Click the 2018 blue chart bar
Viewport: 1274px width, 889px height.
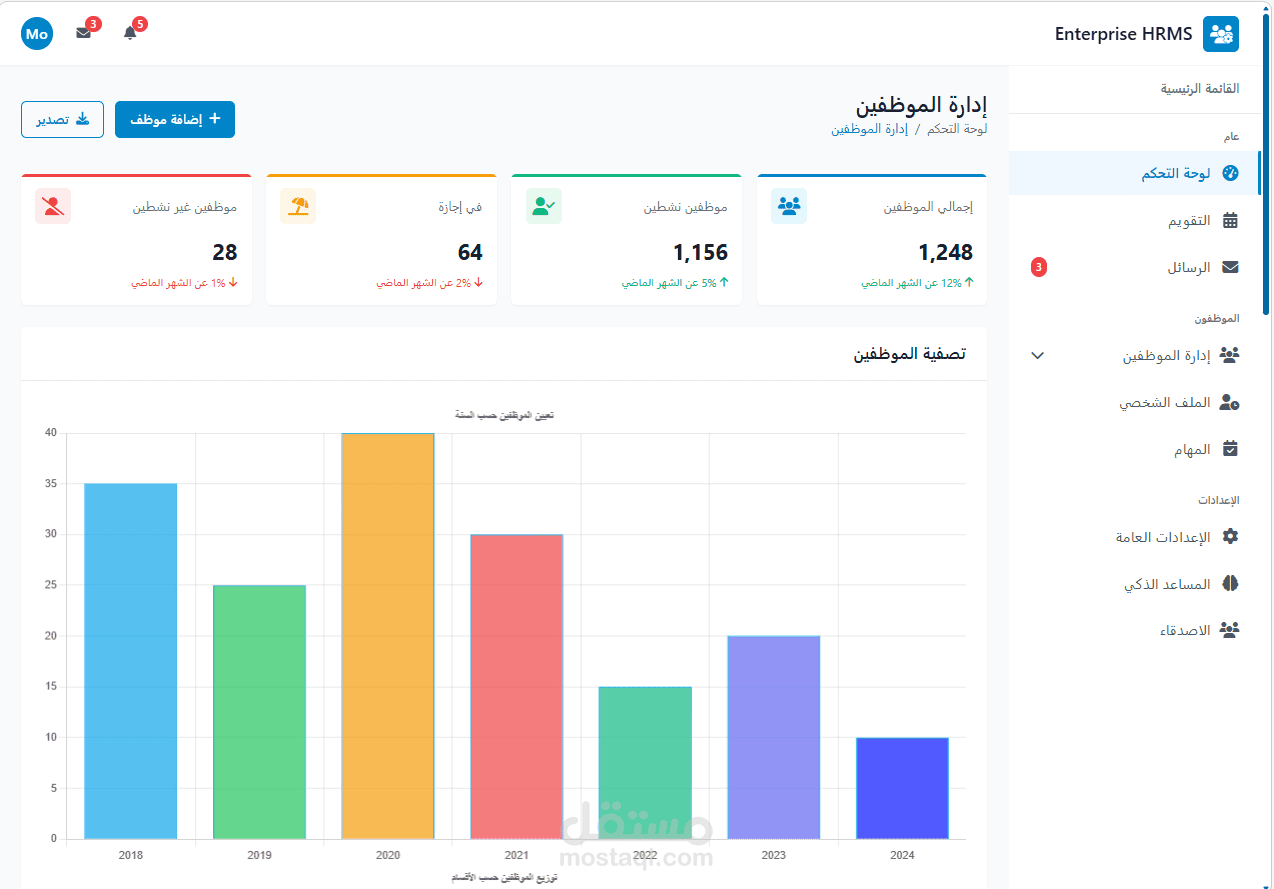(131, 661)
